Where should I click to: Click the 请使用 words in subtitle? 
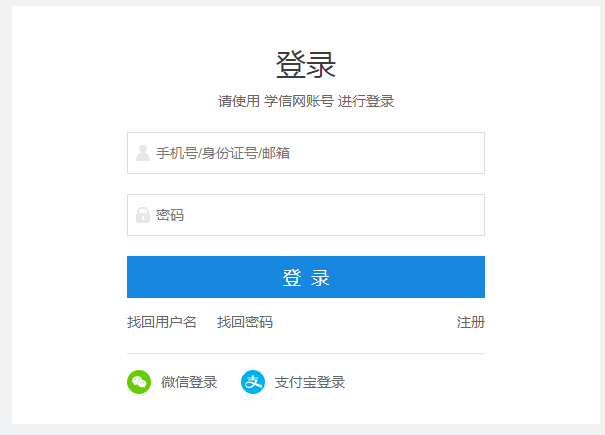[239, 101]
